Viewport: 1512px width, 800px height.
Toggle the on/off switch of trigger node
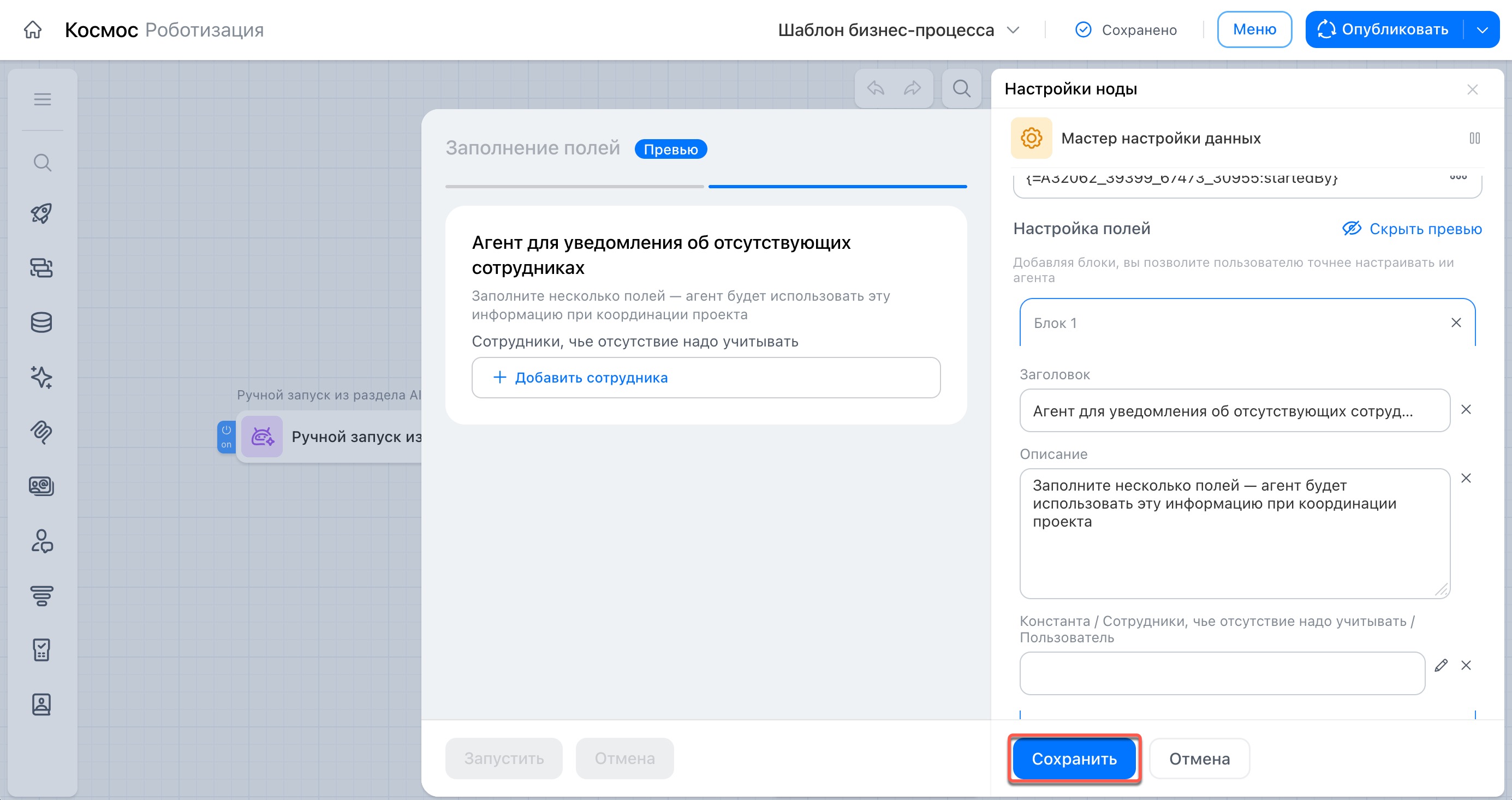pos(226,437)
